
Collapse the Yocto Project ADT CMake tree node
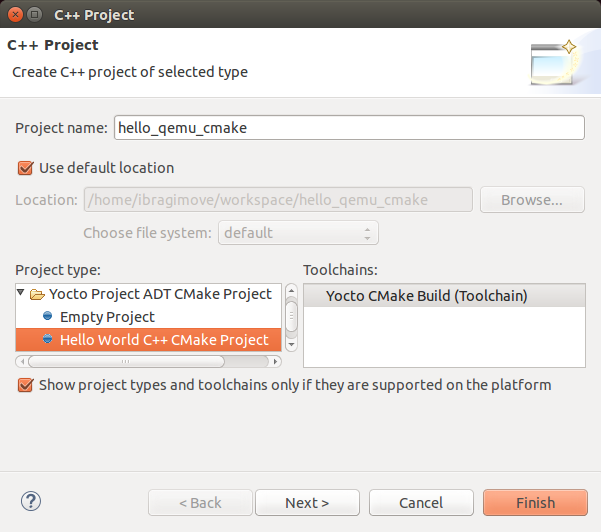pos(22,294)
